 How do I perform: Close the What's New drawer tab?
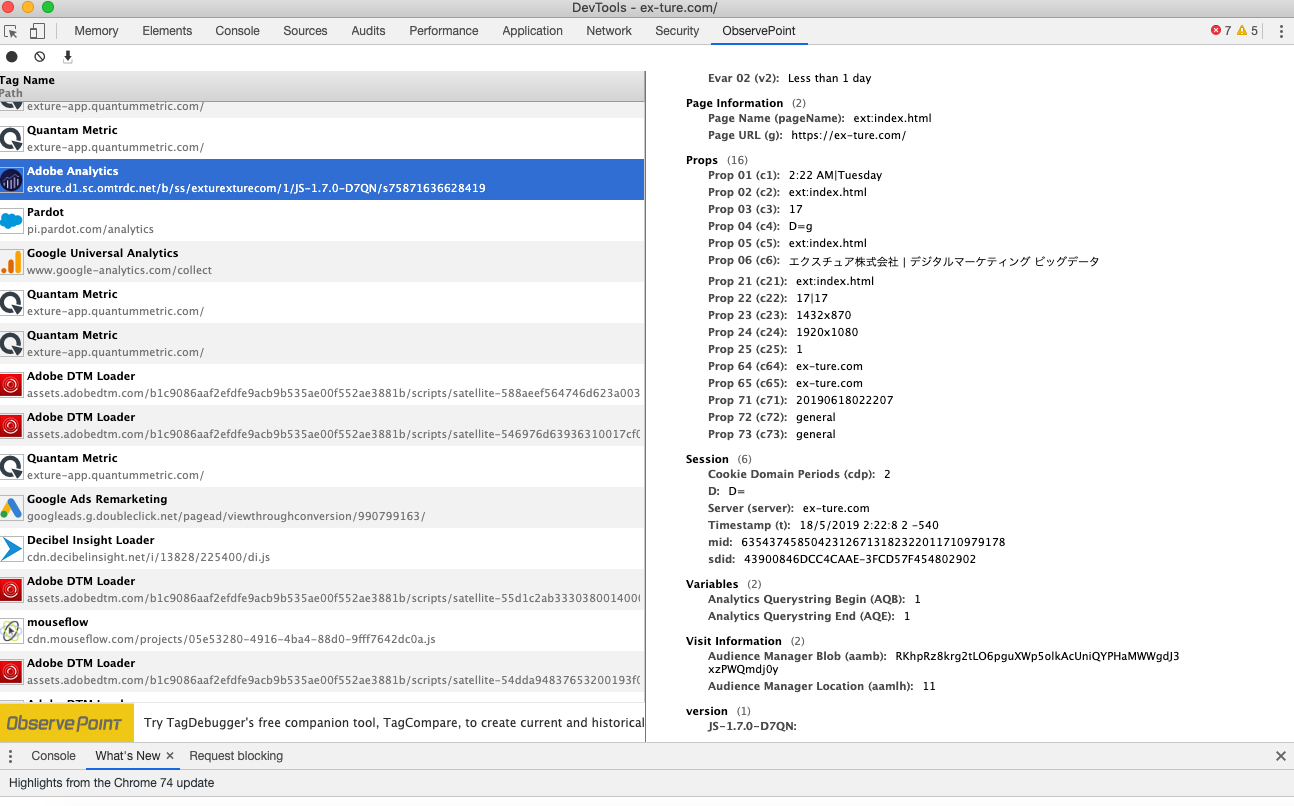click(x=170, y=756)
